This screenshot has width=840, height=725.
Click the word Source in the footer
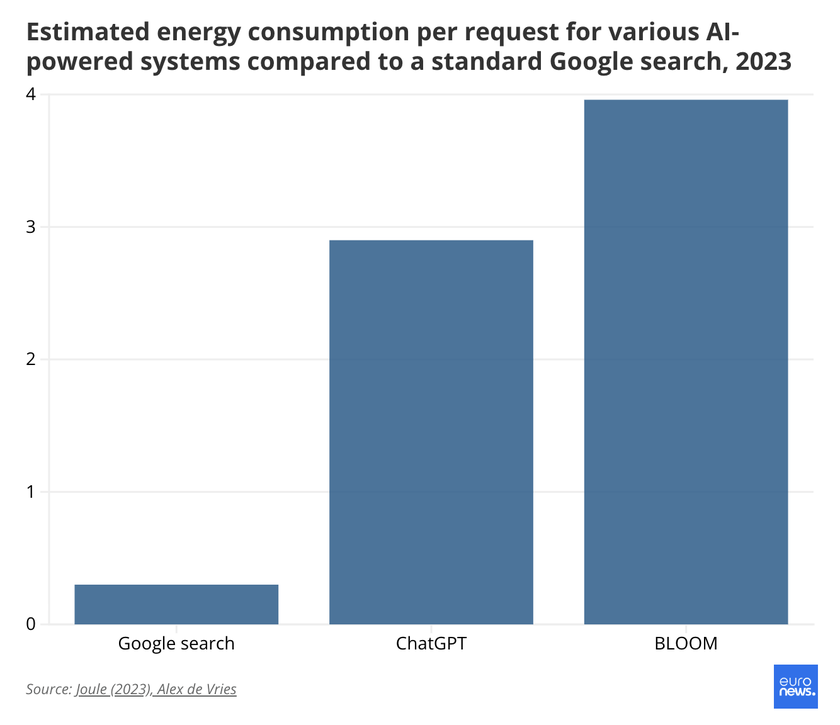48,689
